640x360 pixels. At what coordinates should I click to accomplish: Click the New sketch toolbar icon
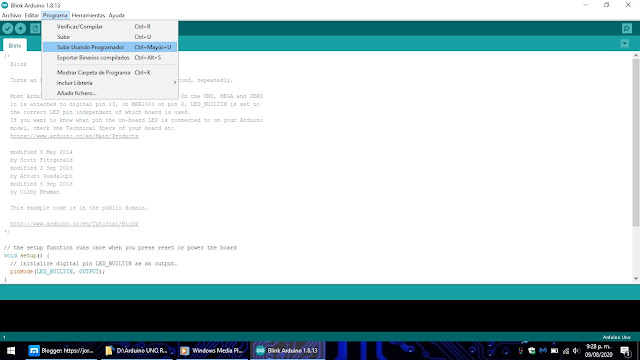(x=35, y=28)
